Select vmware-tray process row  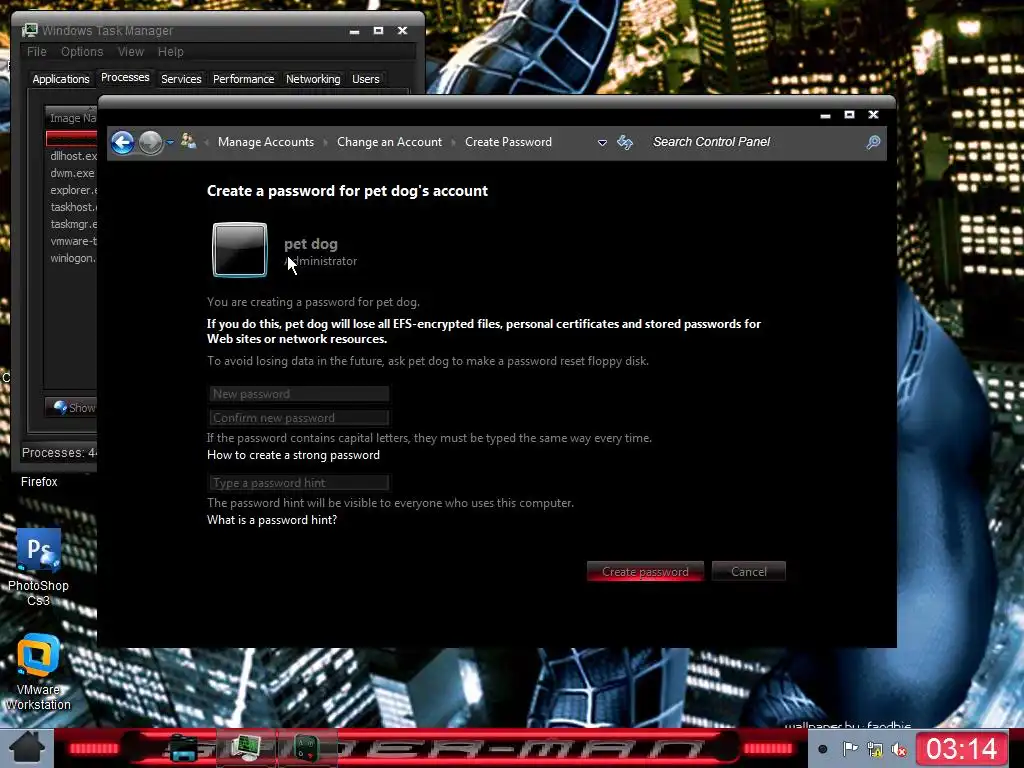tap(72, 241)
